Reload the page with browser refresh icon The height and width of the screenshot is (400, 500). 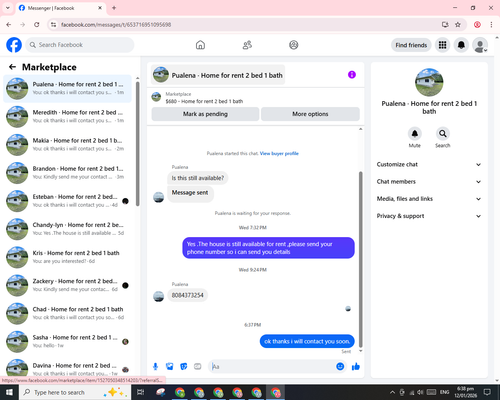coord(37,25)
